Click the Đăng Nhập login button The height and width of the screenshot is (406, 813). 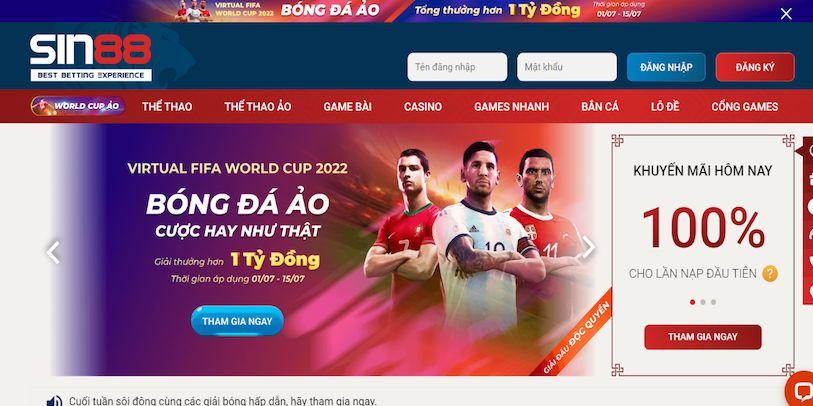[666, 67]
